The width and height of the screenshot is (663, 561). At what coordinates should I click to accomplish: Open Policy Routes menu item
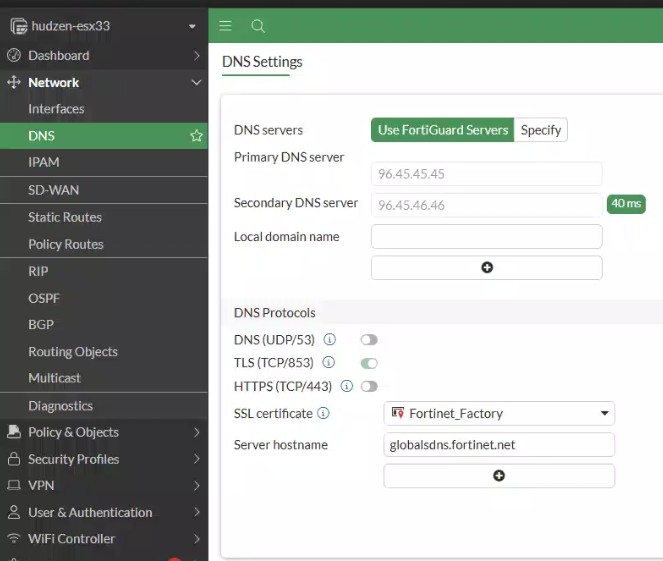pos(104,244)
